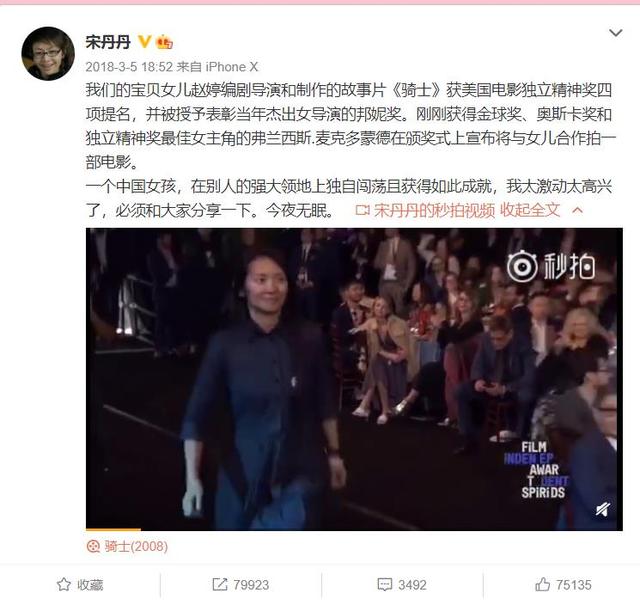Favorite the post with 收藏 star
Image resolution: width=640 pixels, height=605 pixels.
point(80,585)
